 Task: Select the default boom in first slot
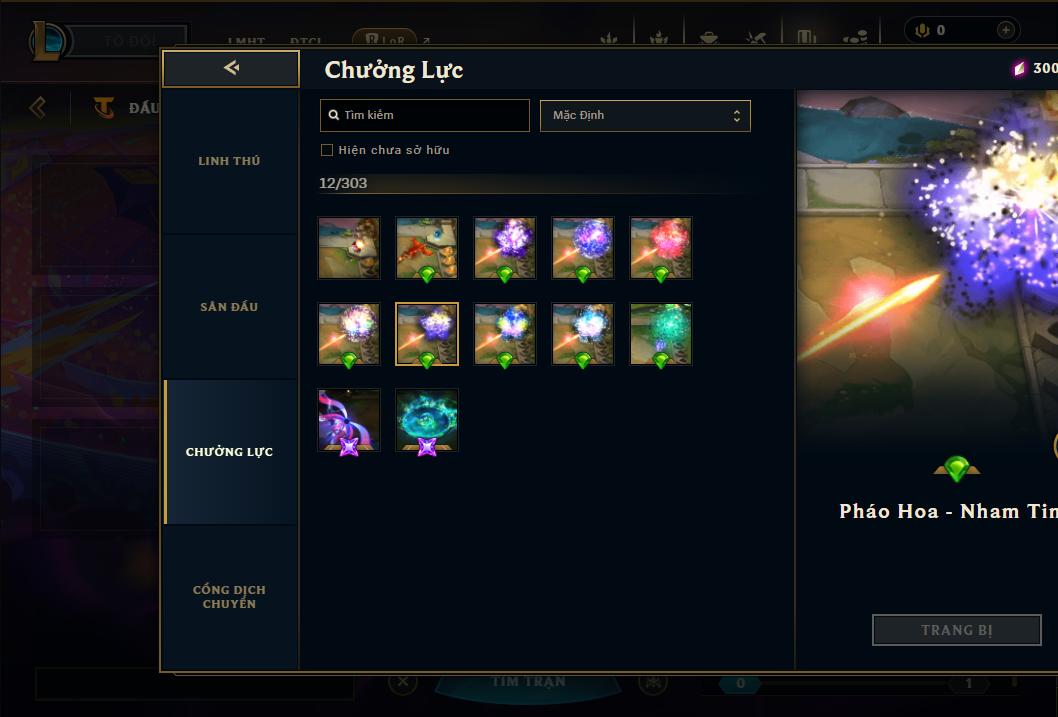tap(349, 248)
